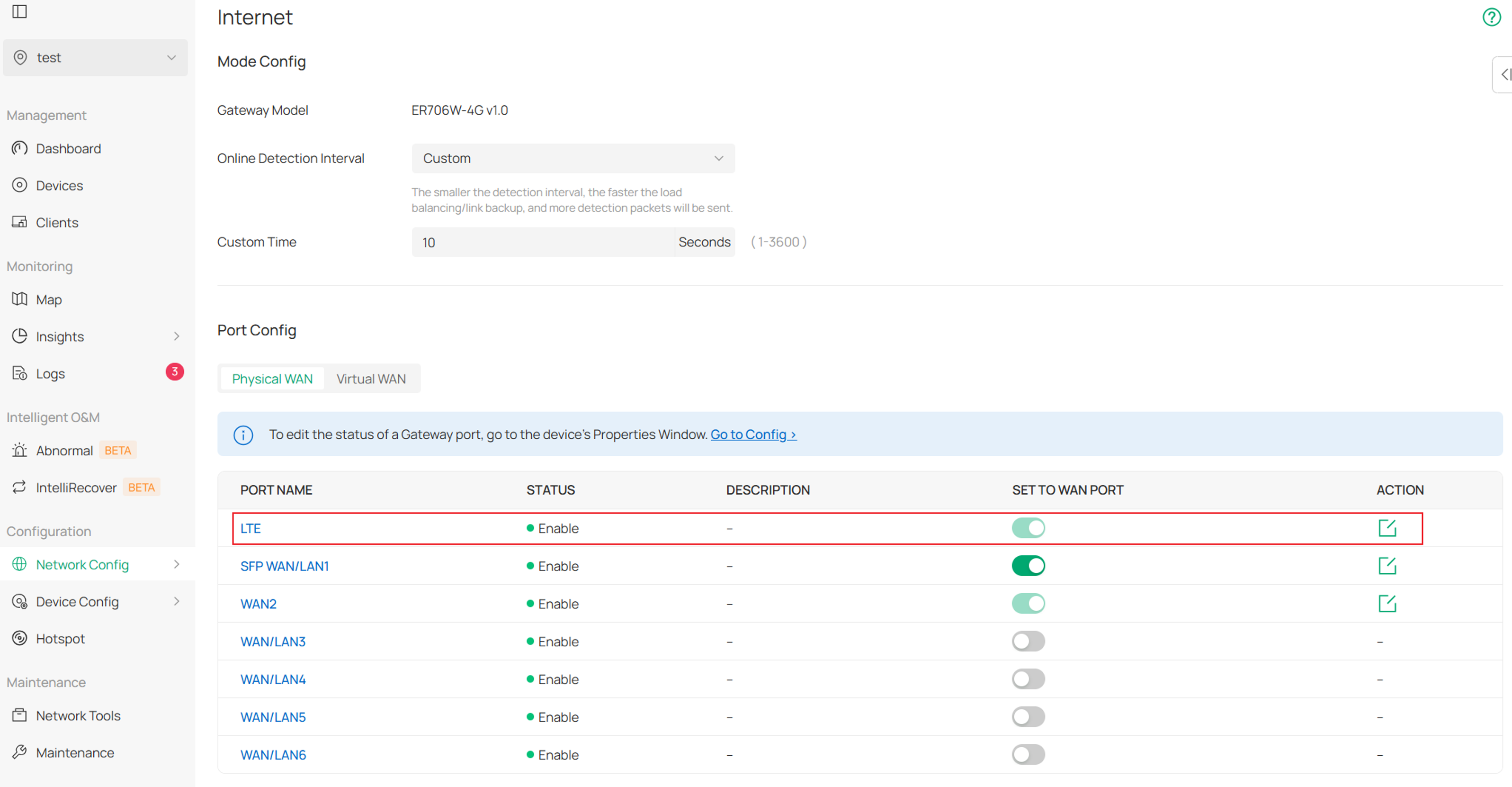
Task: Toggle SFP WAN/LAN1 set to WAN port
Action: [x=1029, y=566]
